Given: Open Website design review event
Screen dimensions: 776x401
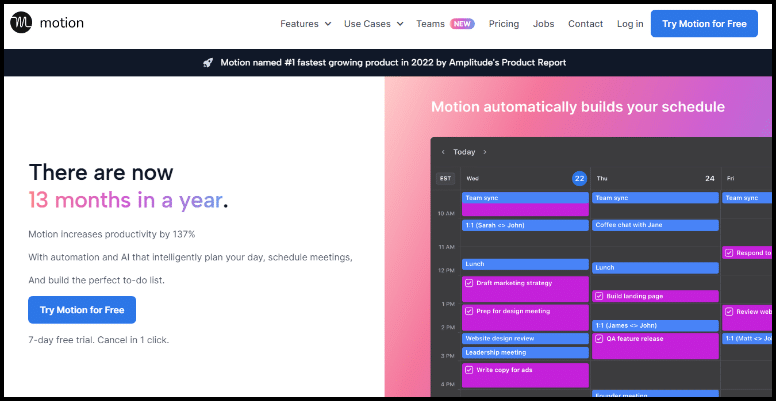Looking at the screenshot, I should (x=526, y=339).
